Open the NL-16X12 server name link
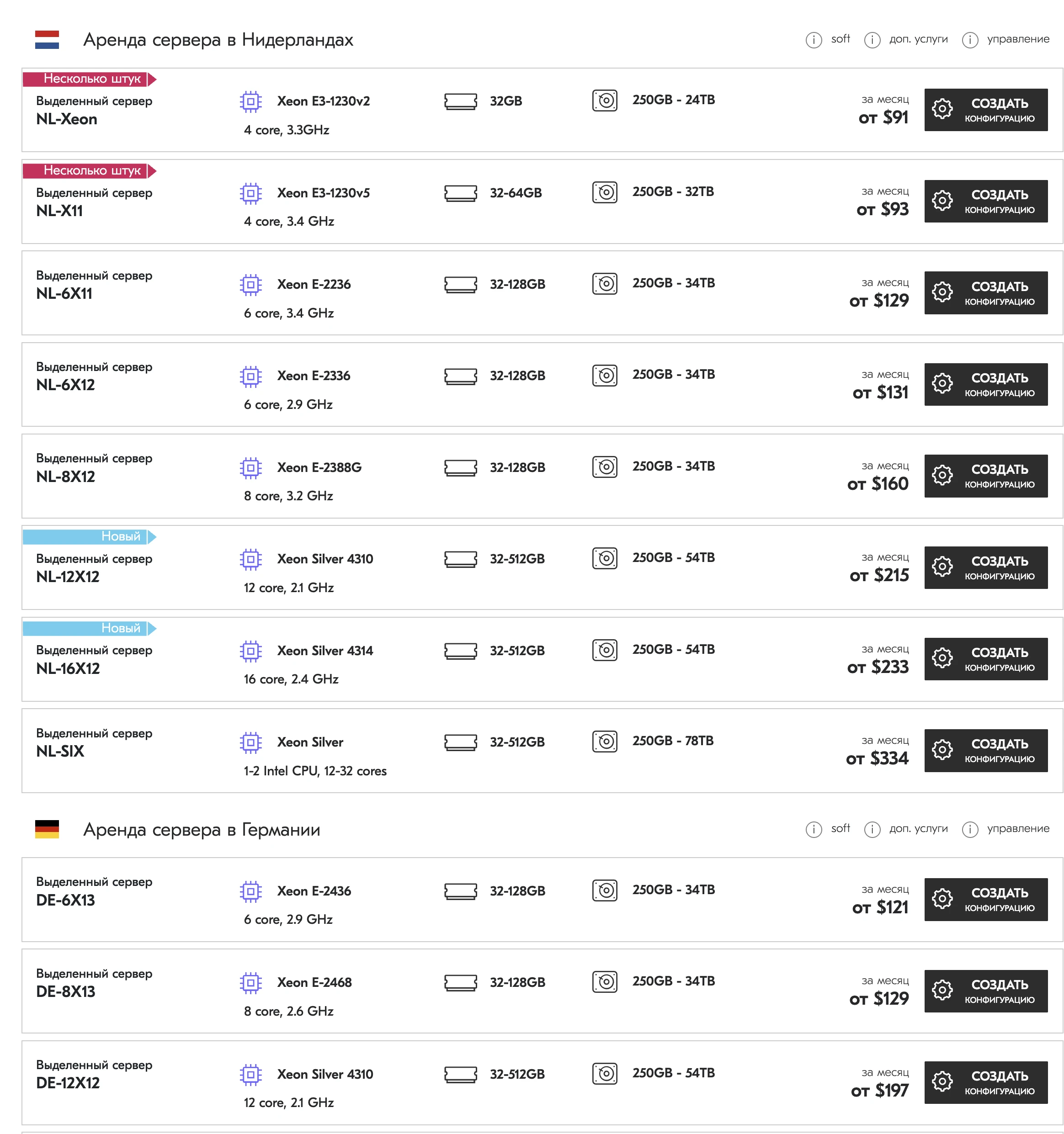 pos(68,668)
